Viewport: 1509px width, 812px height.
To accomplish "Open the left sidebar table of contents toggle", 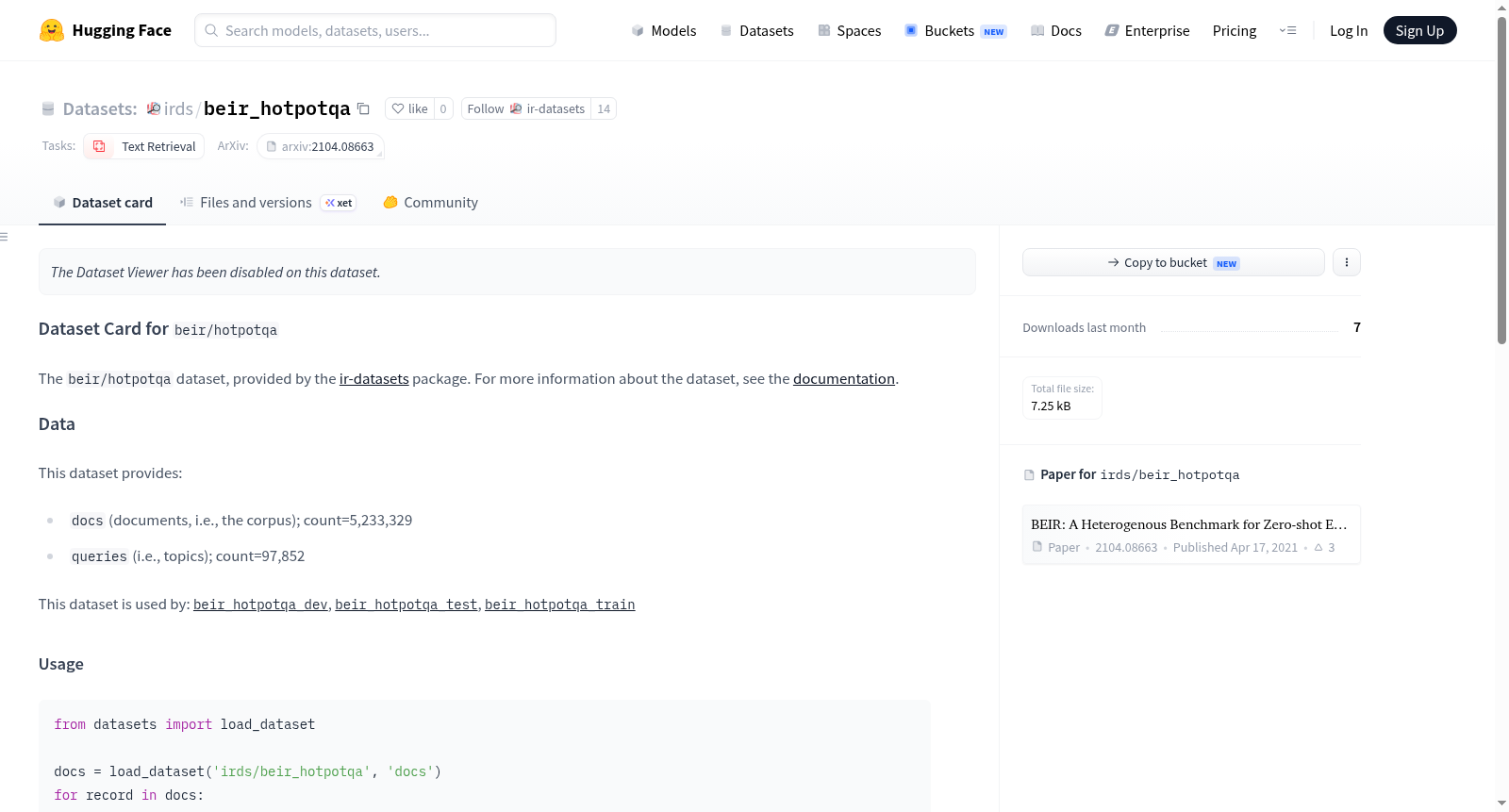I will click(4, 237).
